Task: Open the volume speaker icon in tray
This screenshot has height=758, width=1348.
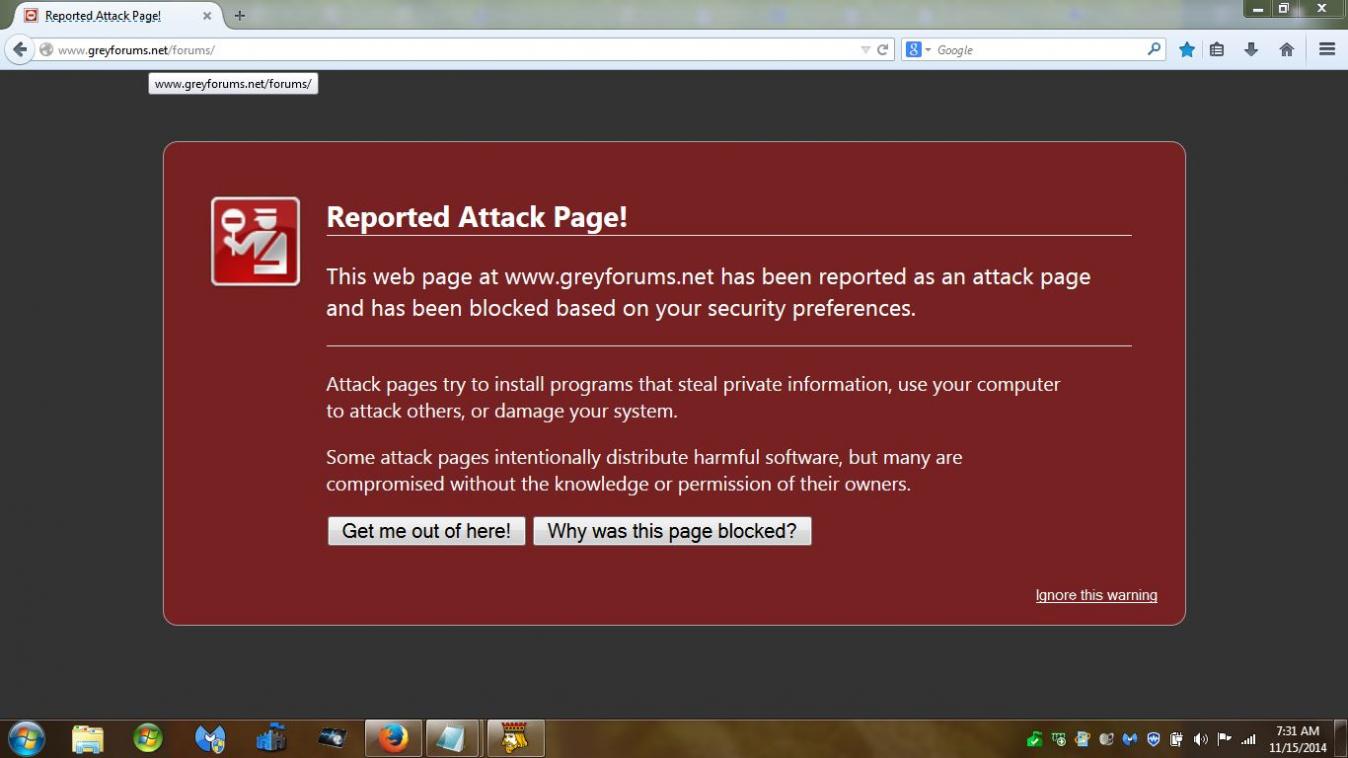Action: (x=1200, y=740)
